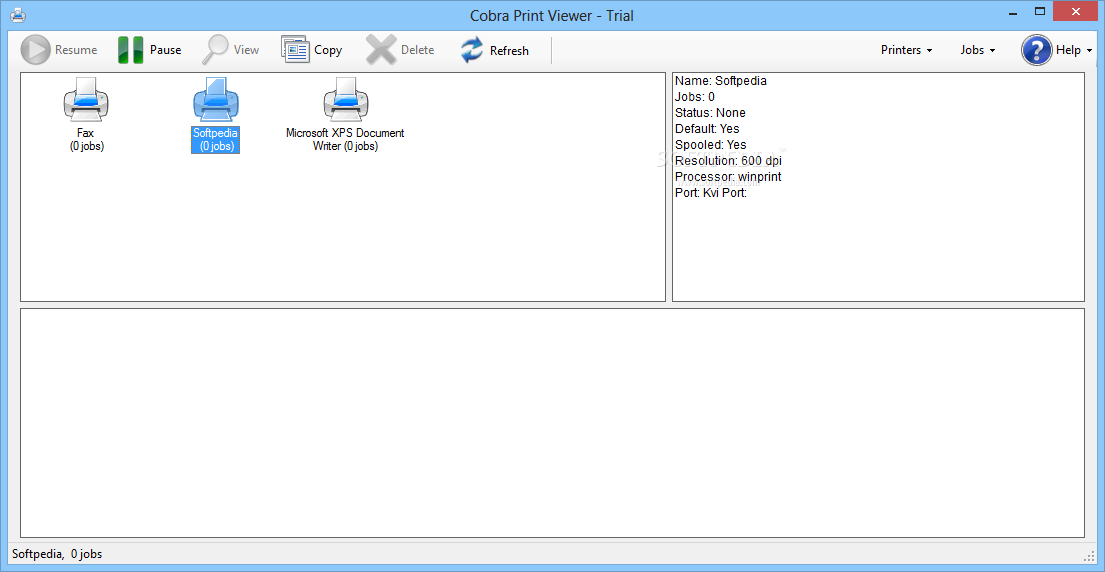The width and height of the screenshot is (1105, 572).
Task: Click the window resize grip
Action: pyautogui.click(x=1089, y=555)
